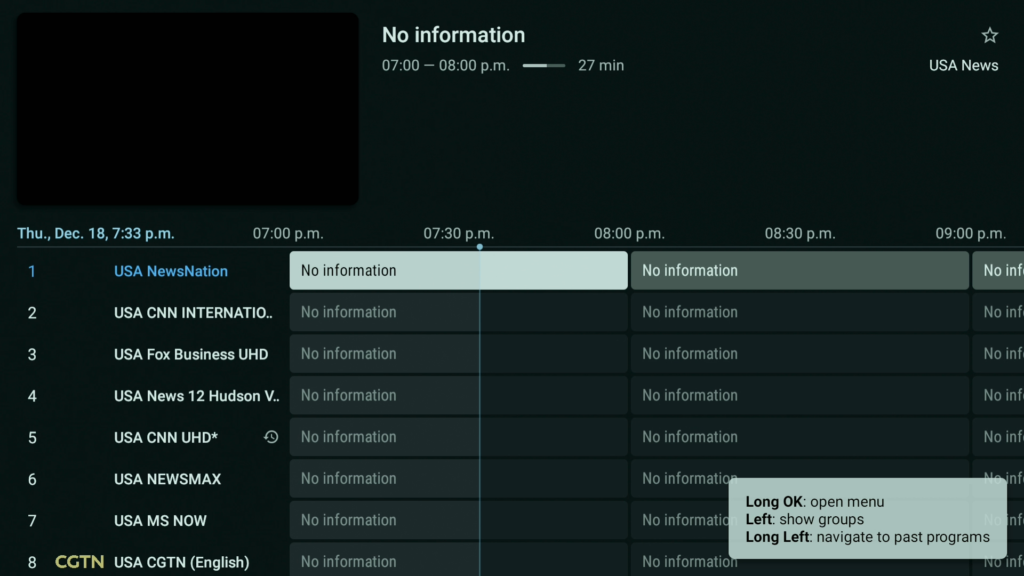Click the current time indicator dot
Image resolution: width=1024 pixels, height=576 pixels.
480,247
